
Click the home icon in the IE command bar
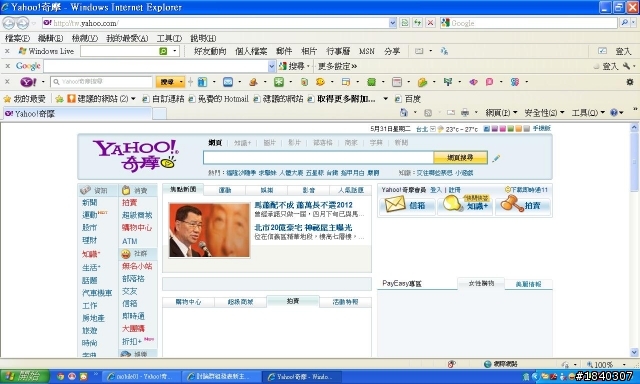point(404,112)
